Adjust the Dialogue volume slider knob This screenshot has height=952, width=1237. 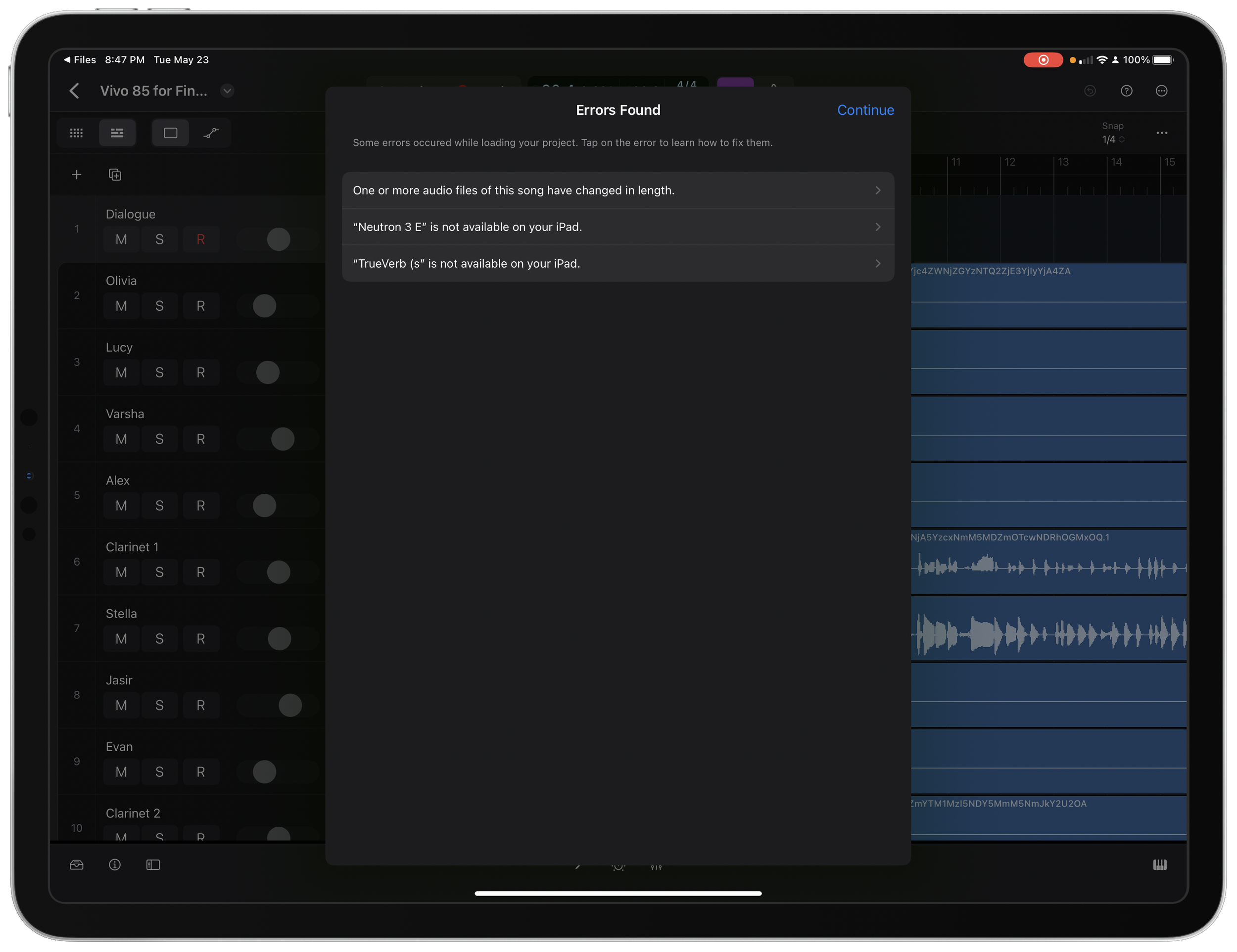coord(279,239)
